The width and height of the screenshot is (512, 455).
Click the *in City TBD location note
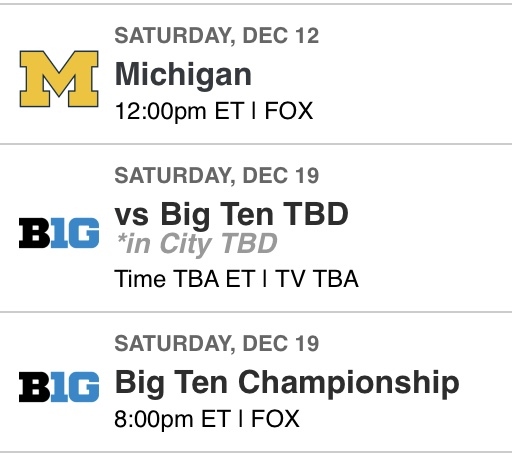click(197, 244)
